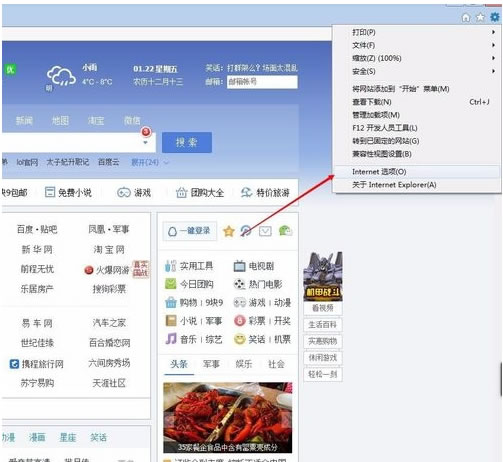The width and height of the screenshot is (503, 462).
Task: Click the 实惠购物 sidebar button
Action: (323, 341)
